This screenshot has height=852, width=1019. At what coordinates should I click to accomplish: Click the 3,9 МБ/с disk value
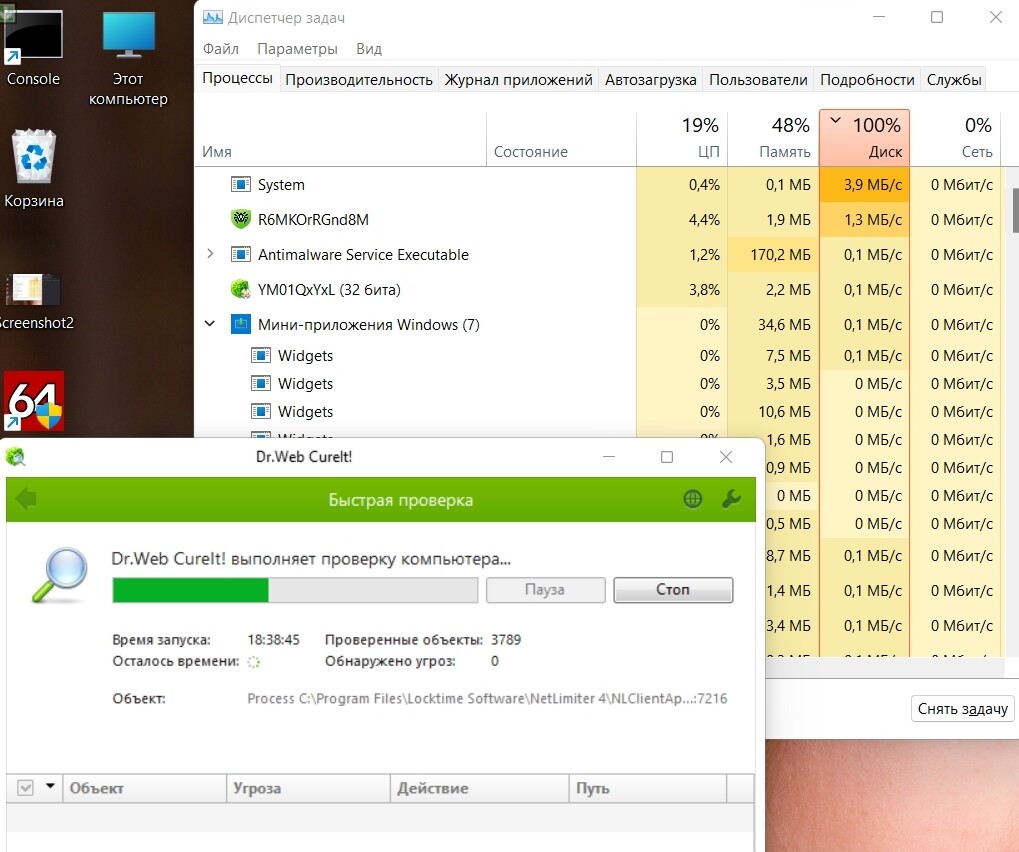(x=872, y=185)
